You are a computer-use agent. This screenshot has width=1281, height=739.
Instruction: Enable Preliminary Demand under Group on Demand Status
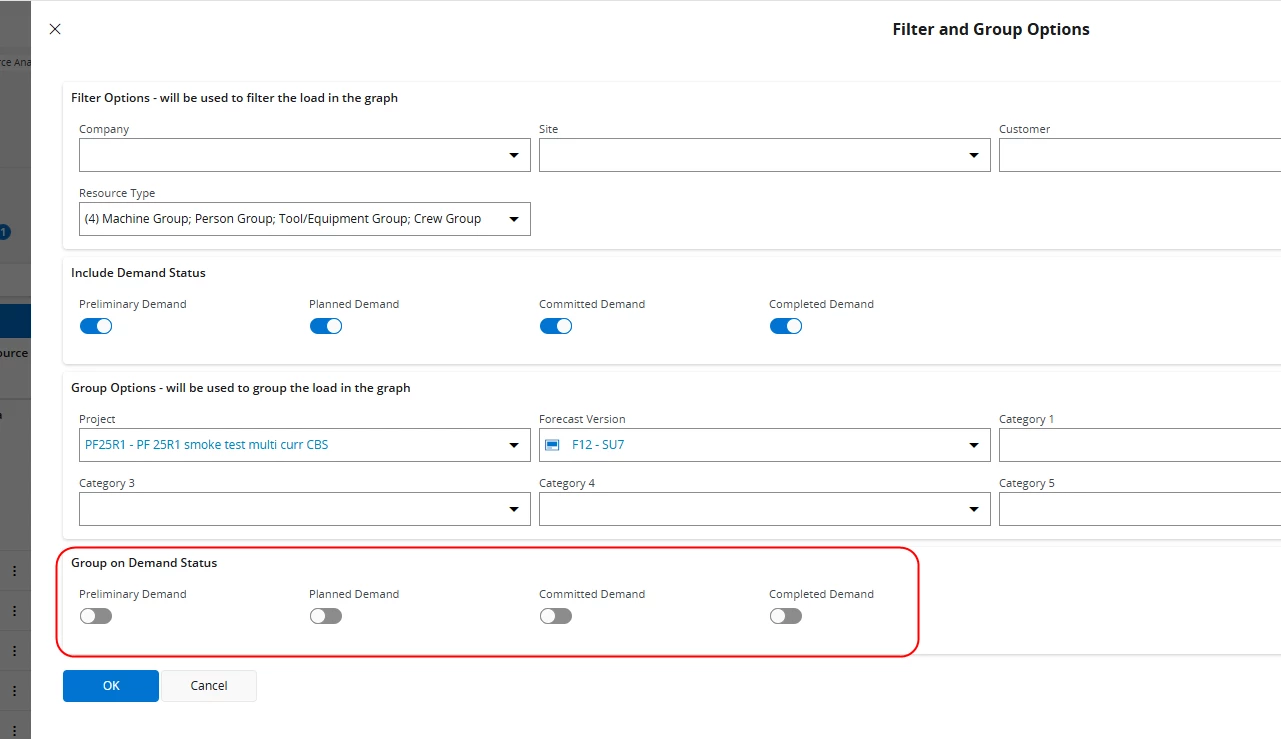pos(96,616)
